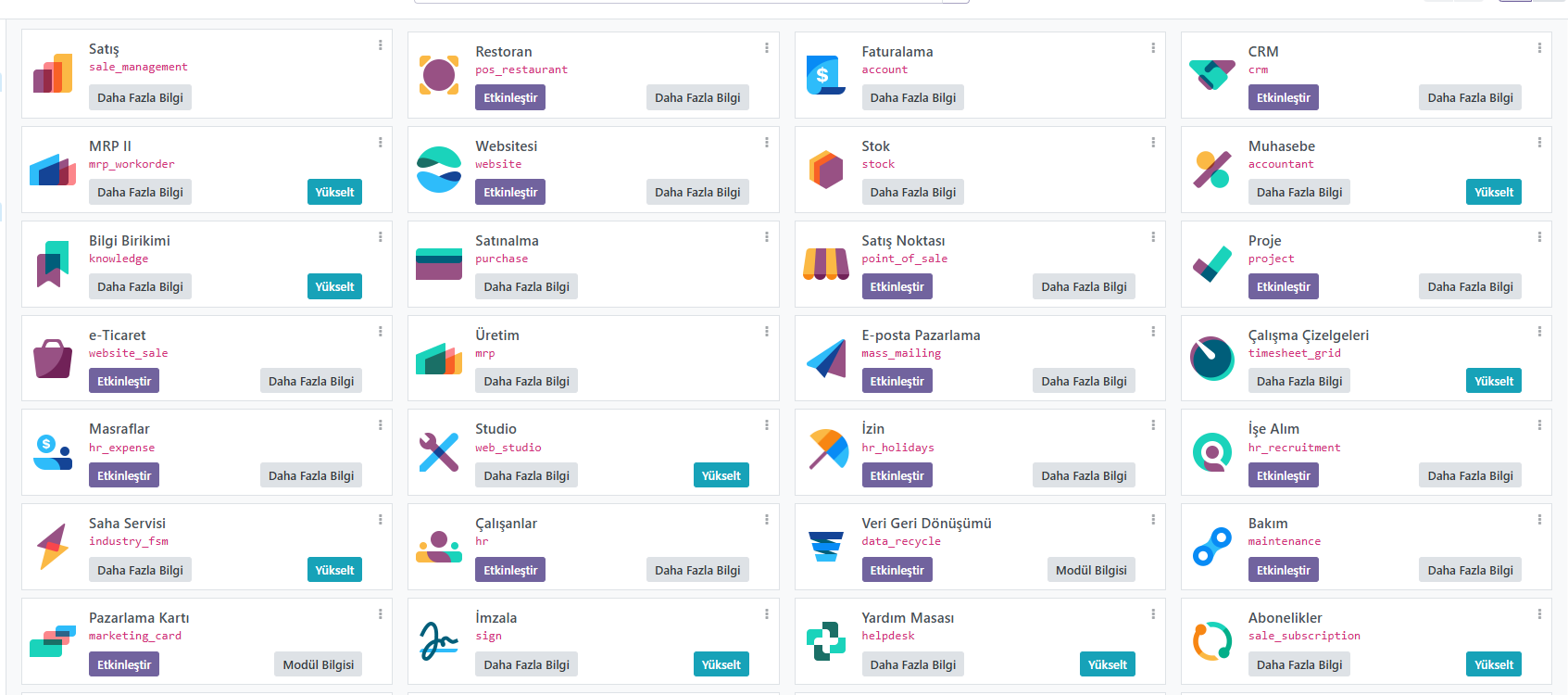Viewport: 1568px width, 695px height.
Task: Click the Bakım maintenance icon
Action: 1211,547
